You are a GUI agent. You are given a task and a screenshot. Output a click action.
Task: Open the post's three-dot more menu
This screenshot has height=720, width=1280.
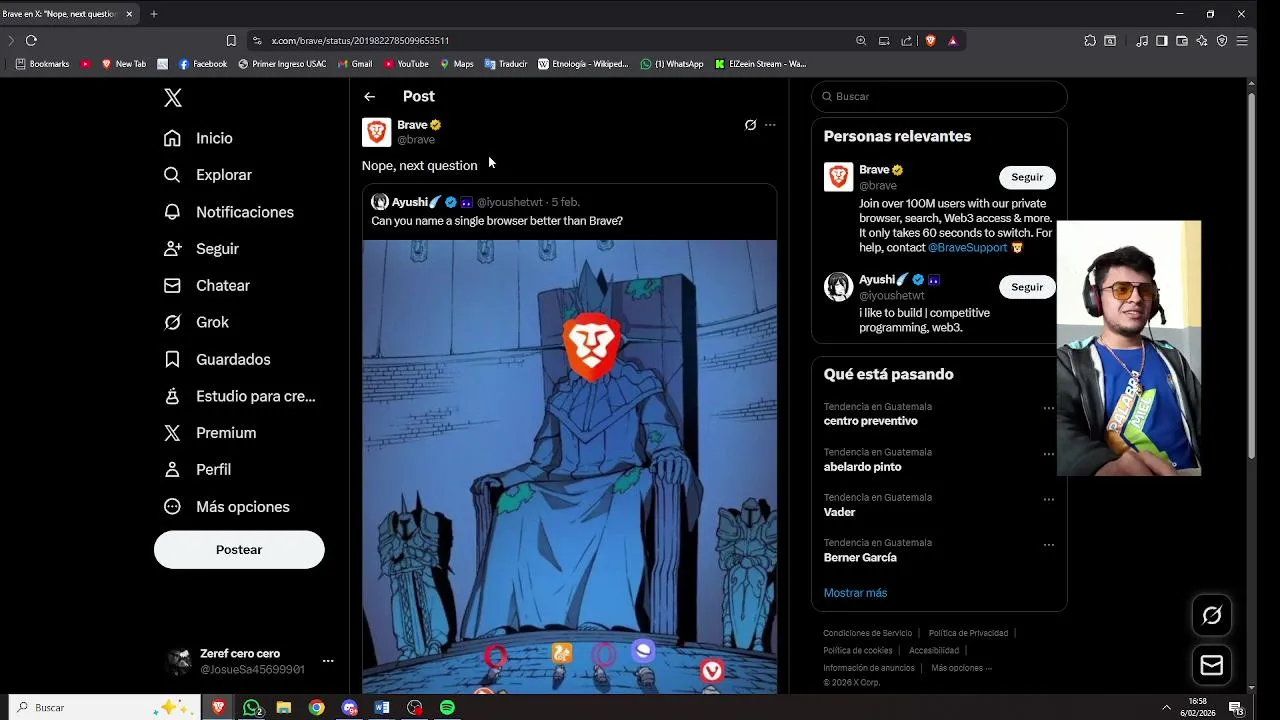770,125
